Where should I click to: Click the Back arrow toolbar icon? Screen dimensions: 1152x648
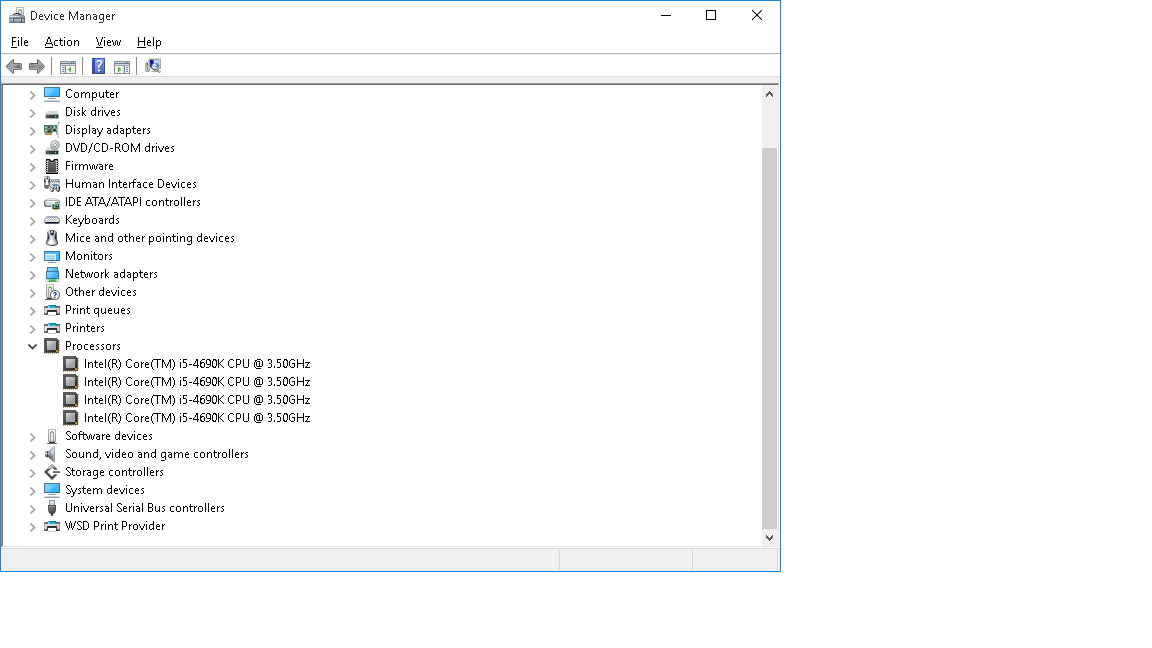14,67
